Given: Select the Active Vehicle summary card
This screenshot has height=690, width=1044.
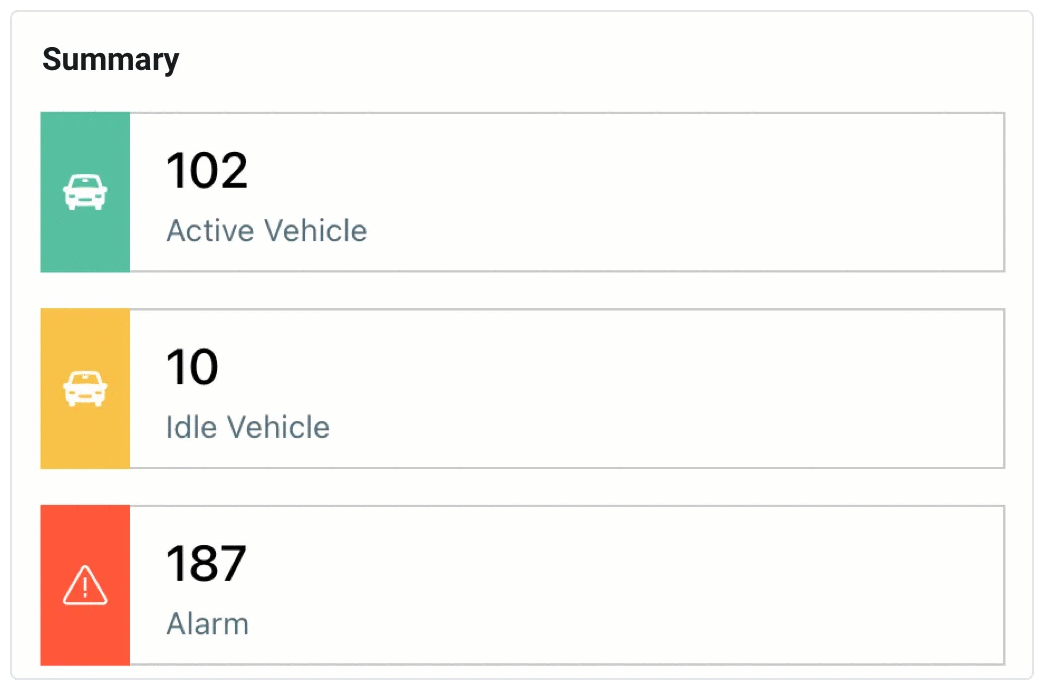Looking at the screenshot, I should pyautogui.click(x=523, y=192).
